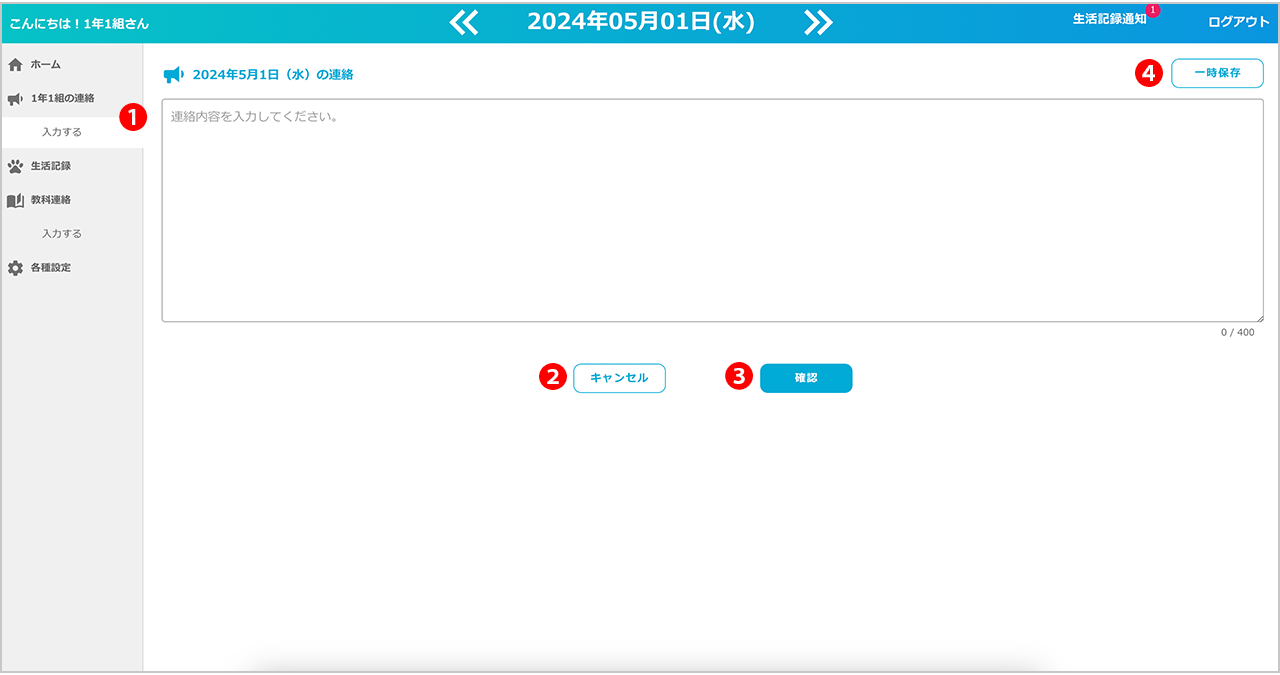This screenshot has width=1280, height=675.
Task: Select 入力する under 1年1組の連絡
Action: click(62, 132)
